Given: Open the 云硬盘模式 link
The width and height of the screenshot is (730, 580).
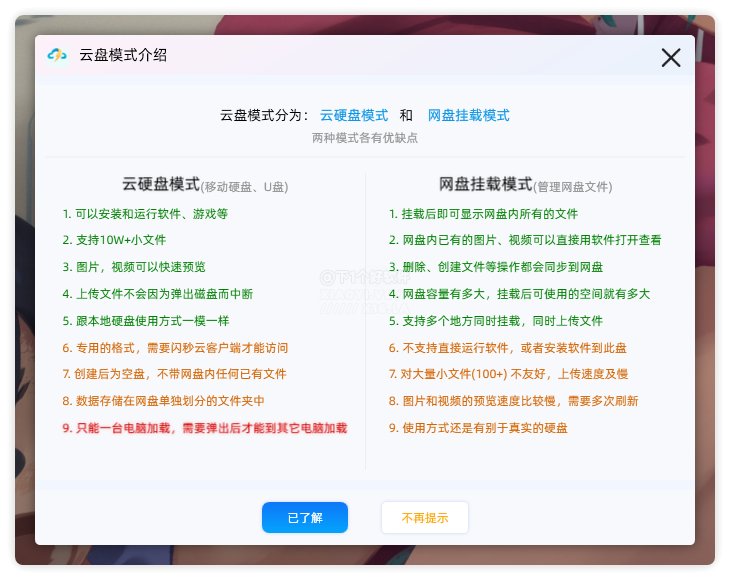Looking at the screenshot, I should pyautogui.click(x=354, y=115).
